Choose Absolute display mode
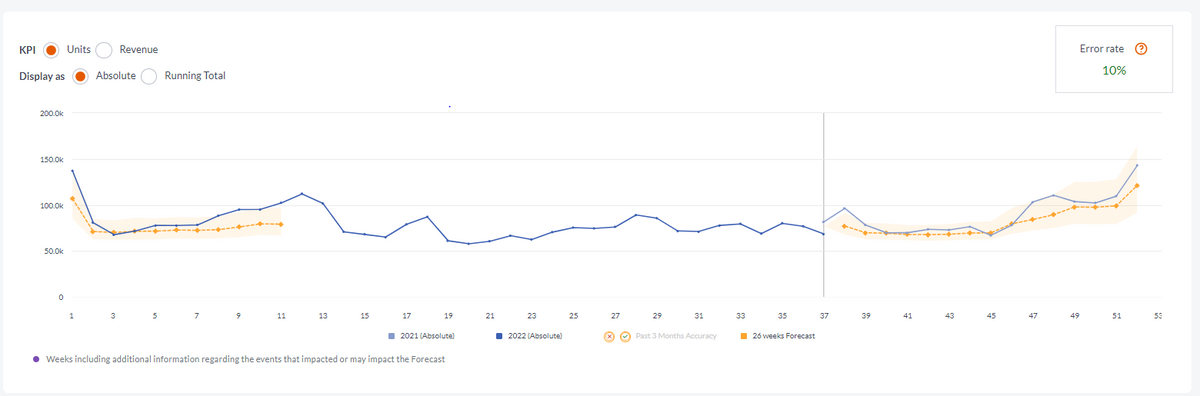 pos(81,76)
